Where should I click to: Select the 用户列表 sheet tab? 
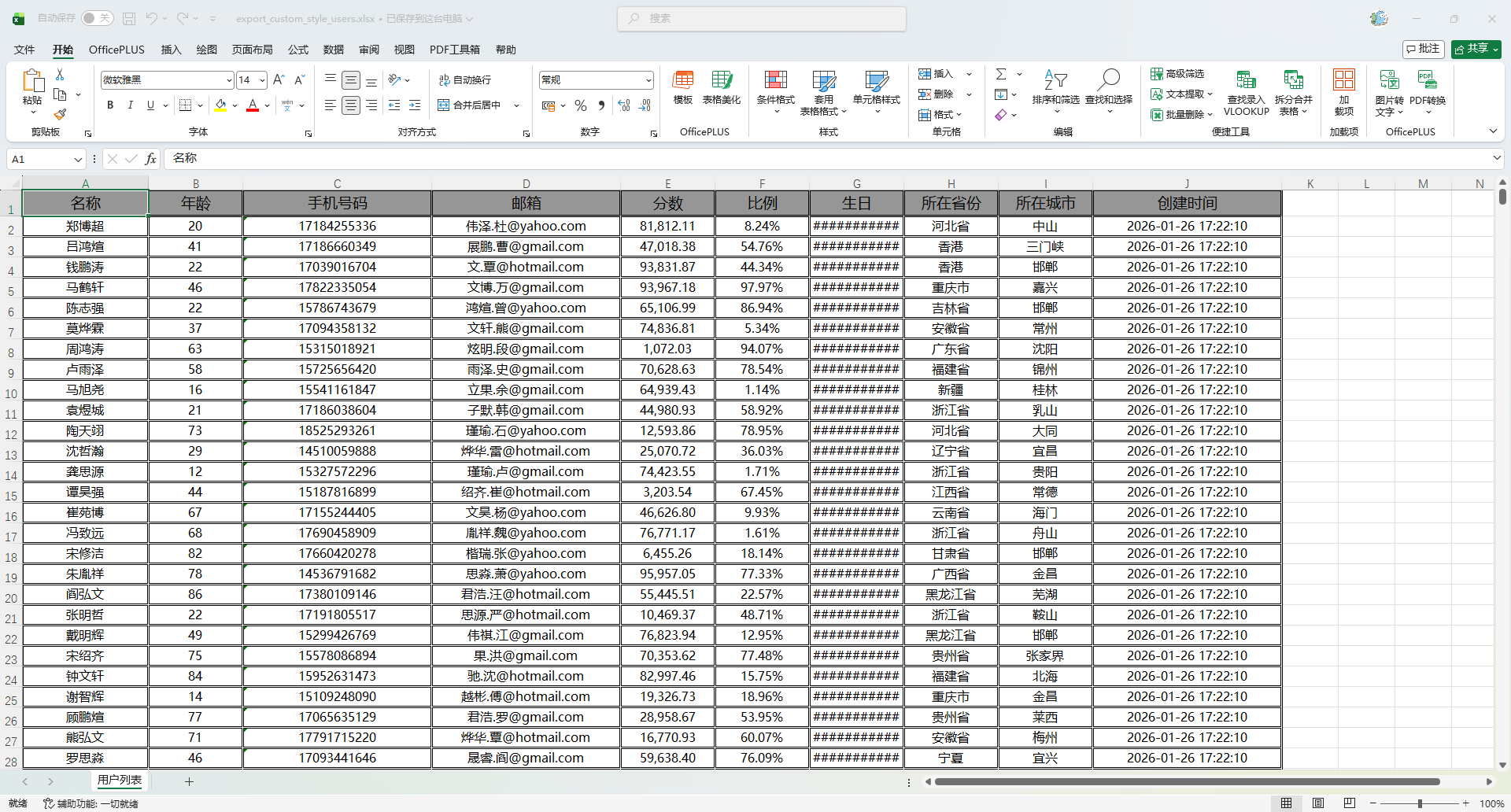pos(120,781)
